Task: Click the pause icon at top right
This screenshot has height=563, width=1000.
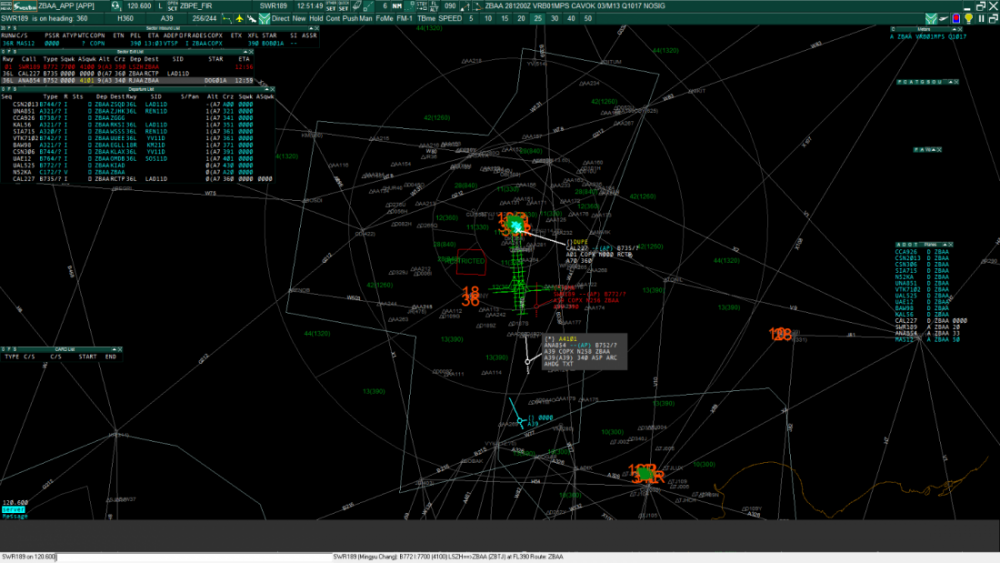Action: (x=982, y=18)
